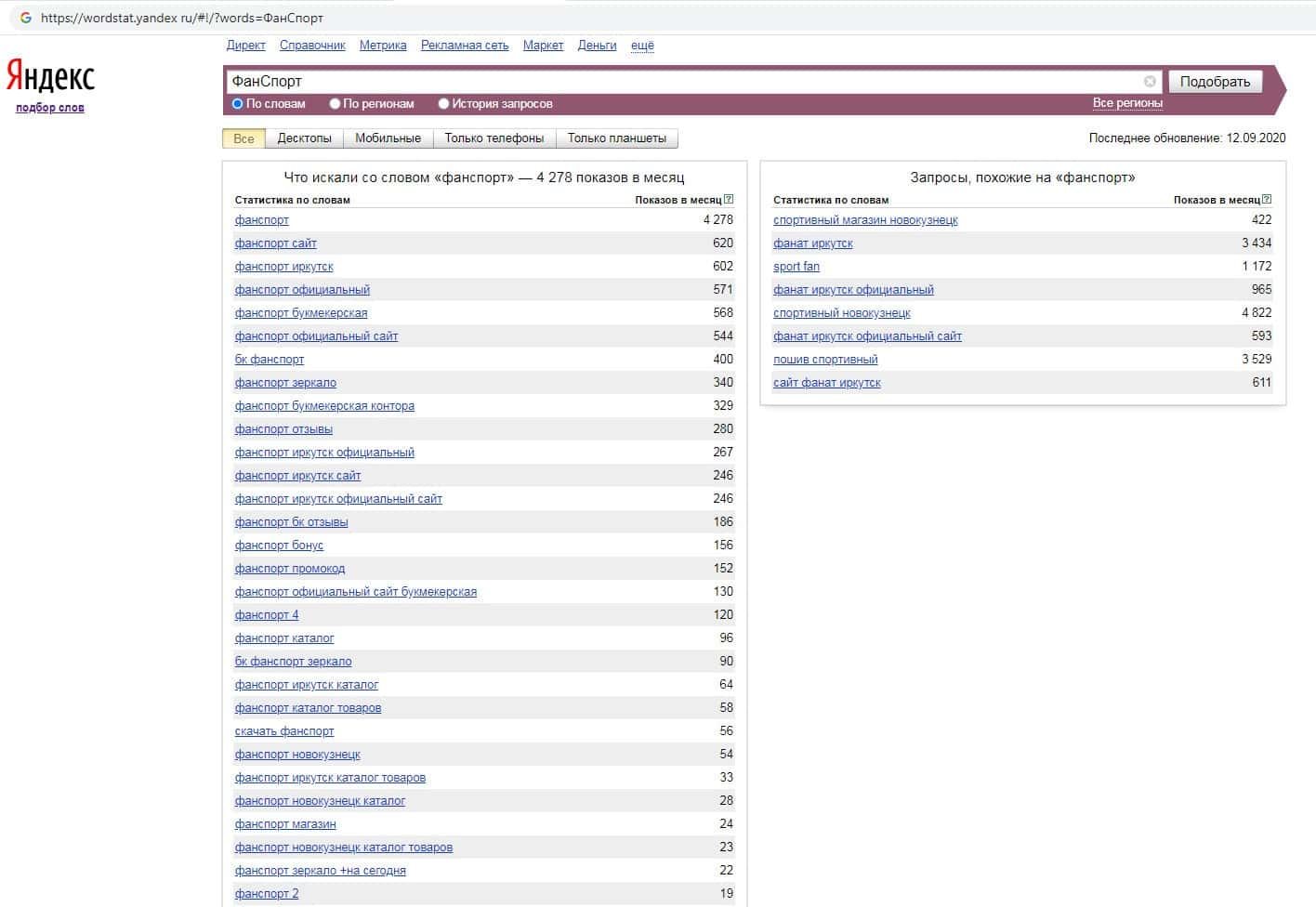The width and height of the screenshot is (1316, 907).
Task: Open the 'Только телефоны' tab
Action: pos(493,138)
